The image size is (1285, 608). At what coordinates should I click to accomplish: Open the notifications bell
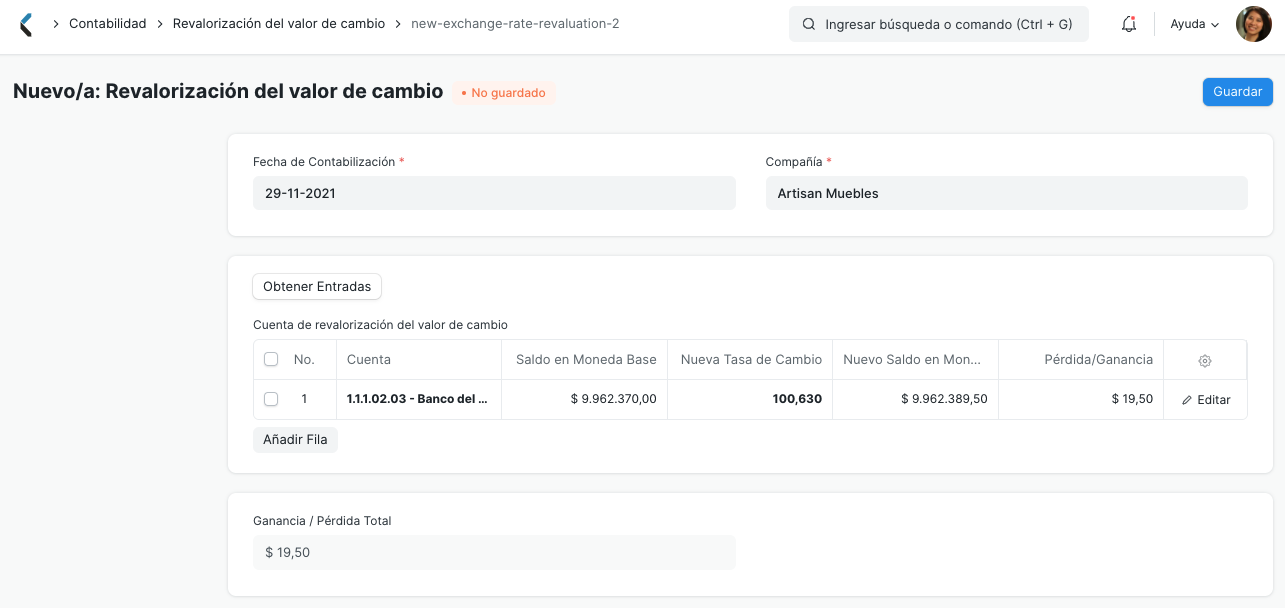[x=1128, y=23]
